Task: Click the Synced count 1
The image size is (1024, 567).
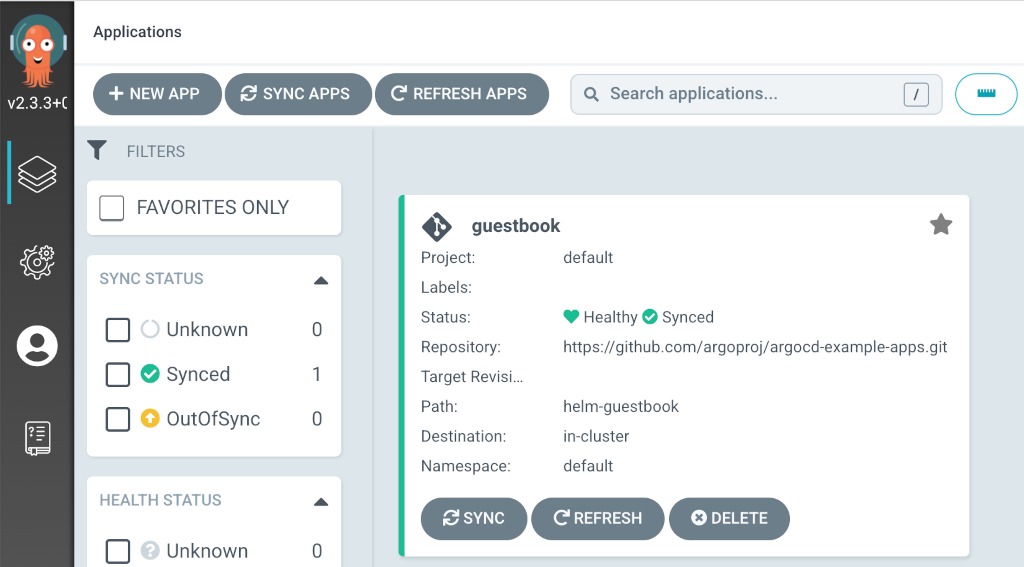Action: tap(317, 374)
